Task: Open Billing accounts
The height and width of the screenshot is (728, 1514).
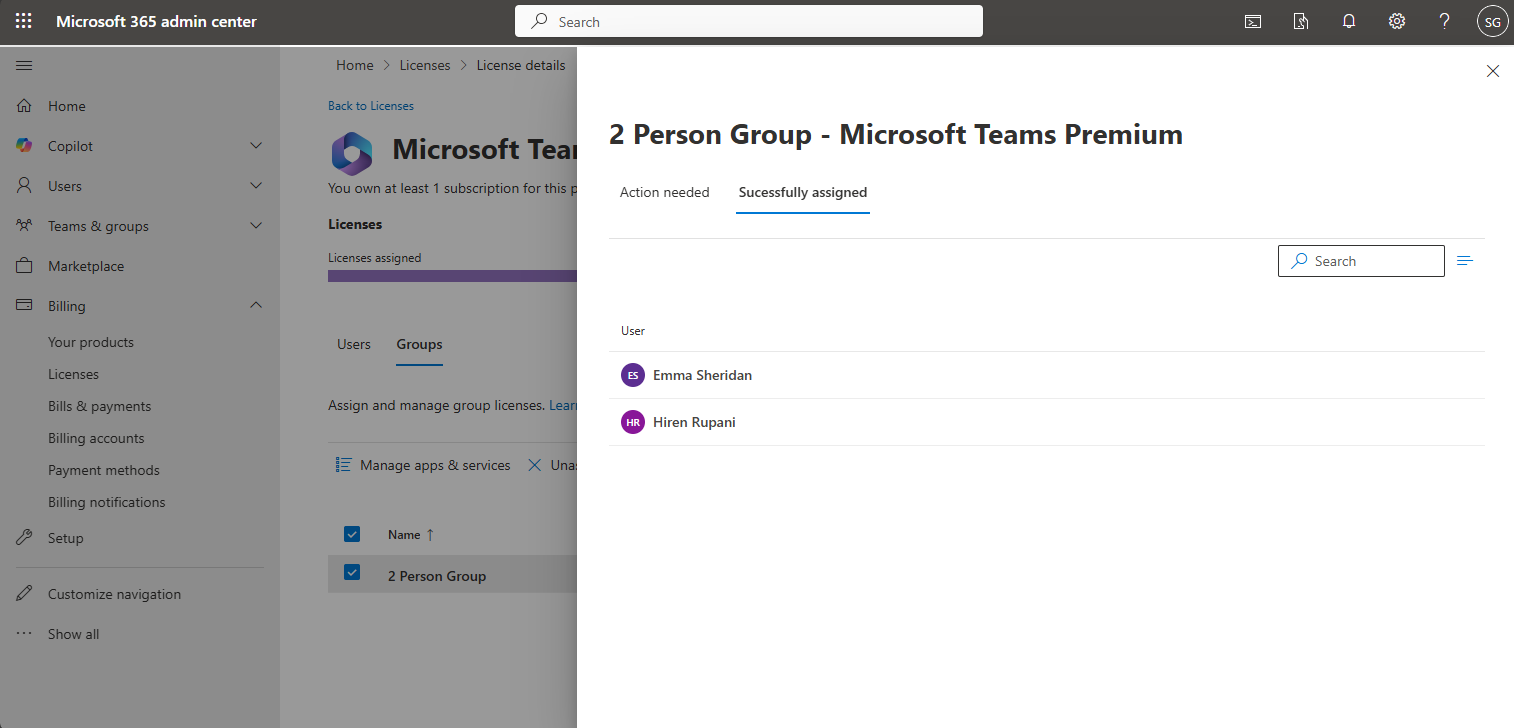Action: [96, 438]
